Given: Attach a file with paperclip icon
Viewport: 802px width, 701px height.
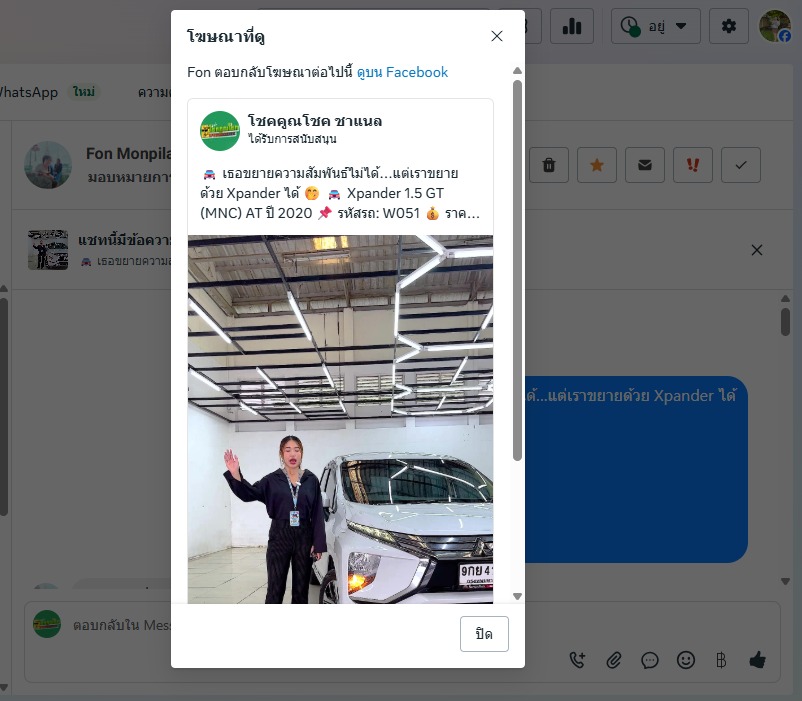Looking at the screenshot, I should (x=614, y=660).
